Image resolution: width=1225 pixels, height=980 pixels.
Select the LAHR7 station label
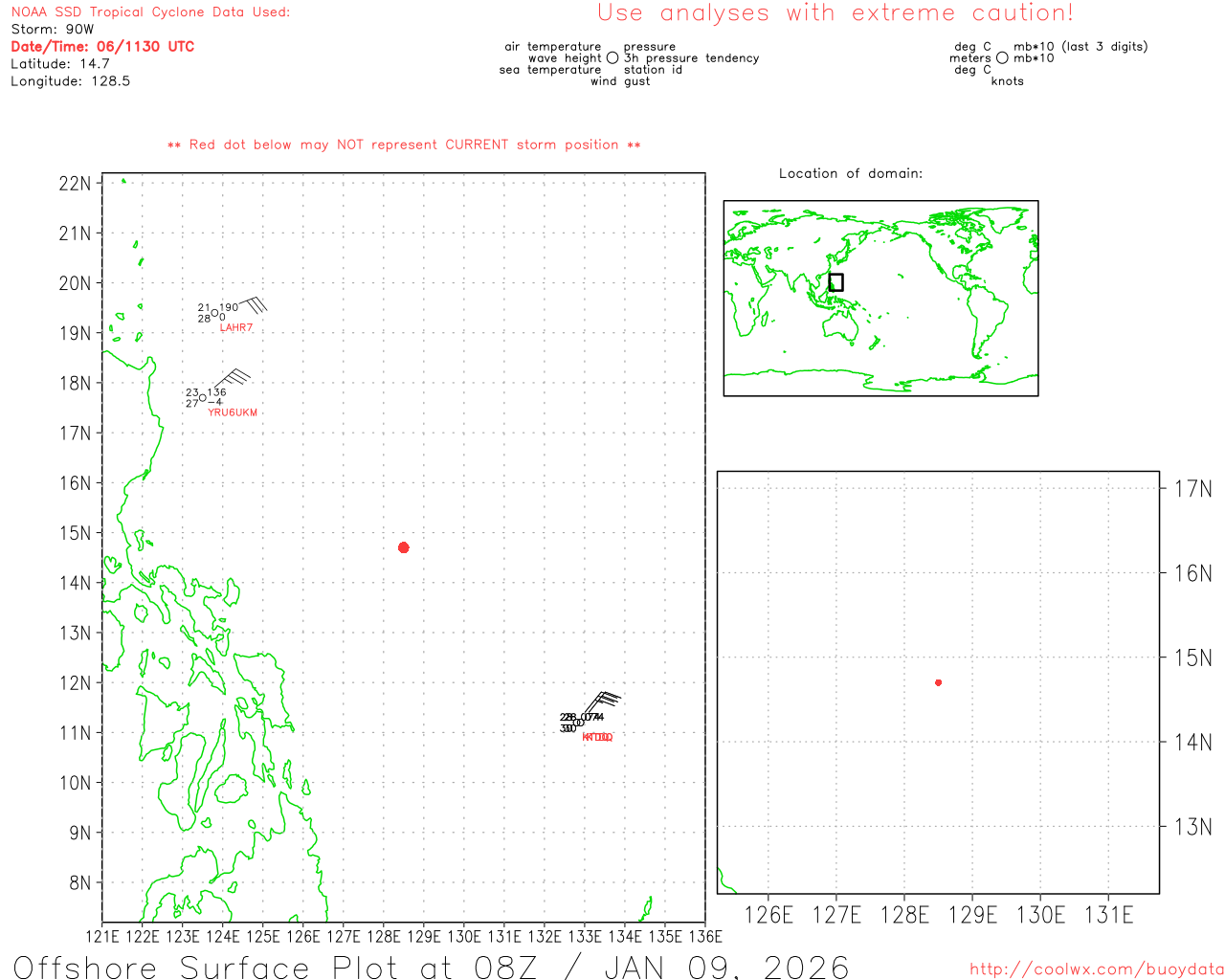point(236,328)
